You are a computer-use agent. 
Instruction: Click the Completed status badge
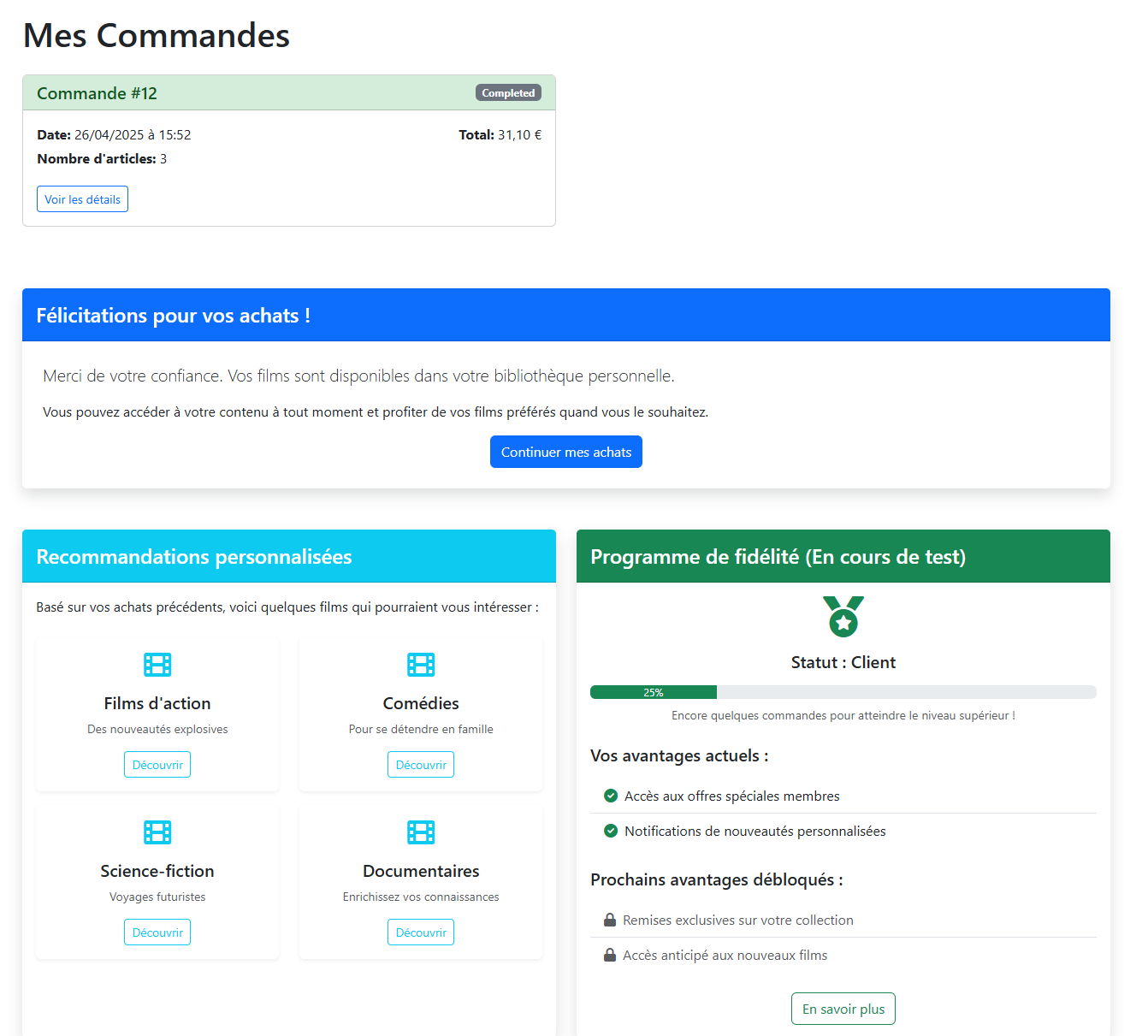click(508, 92)
